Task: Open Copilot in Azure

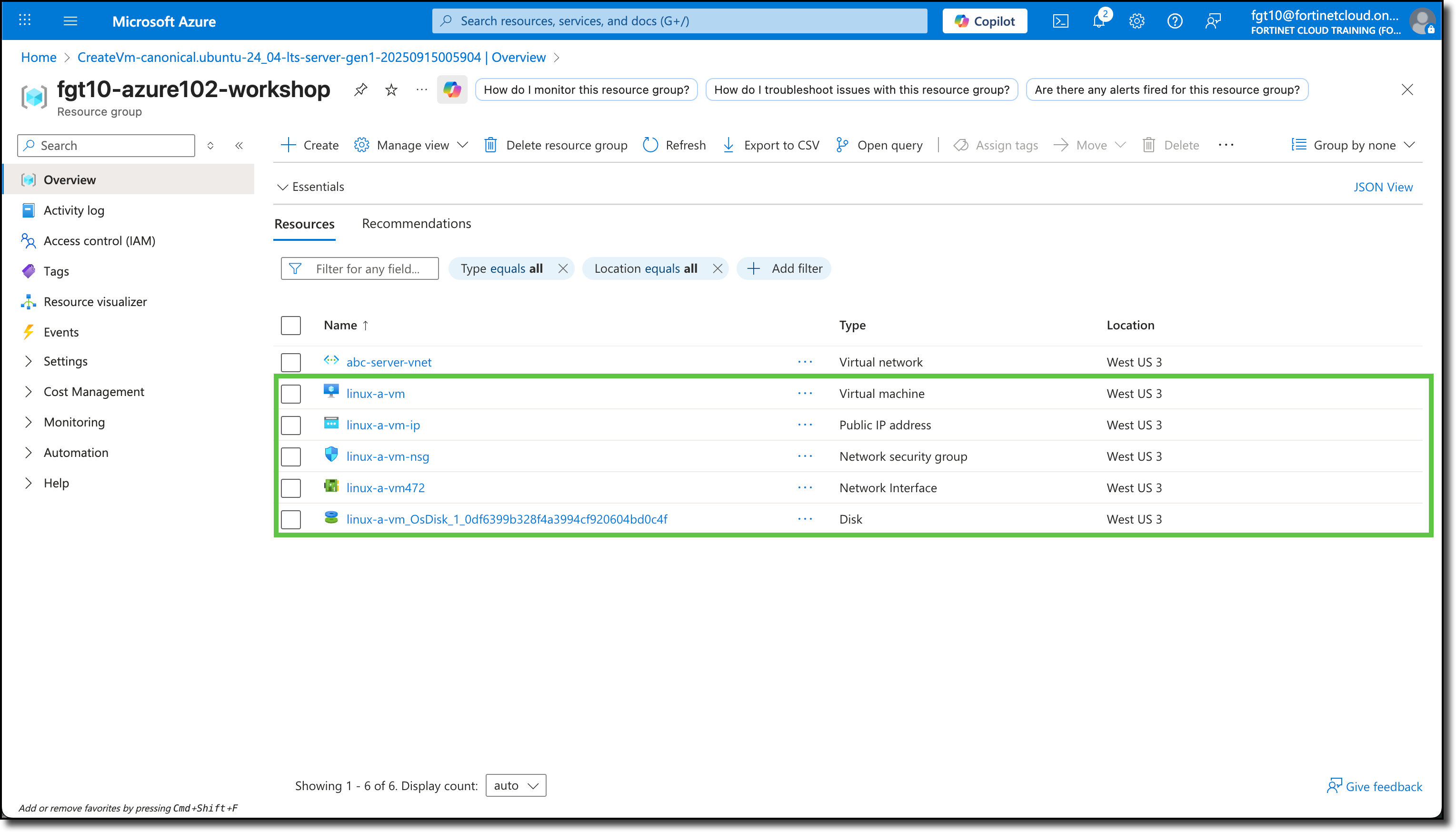Action: 984,20
